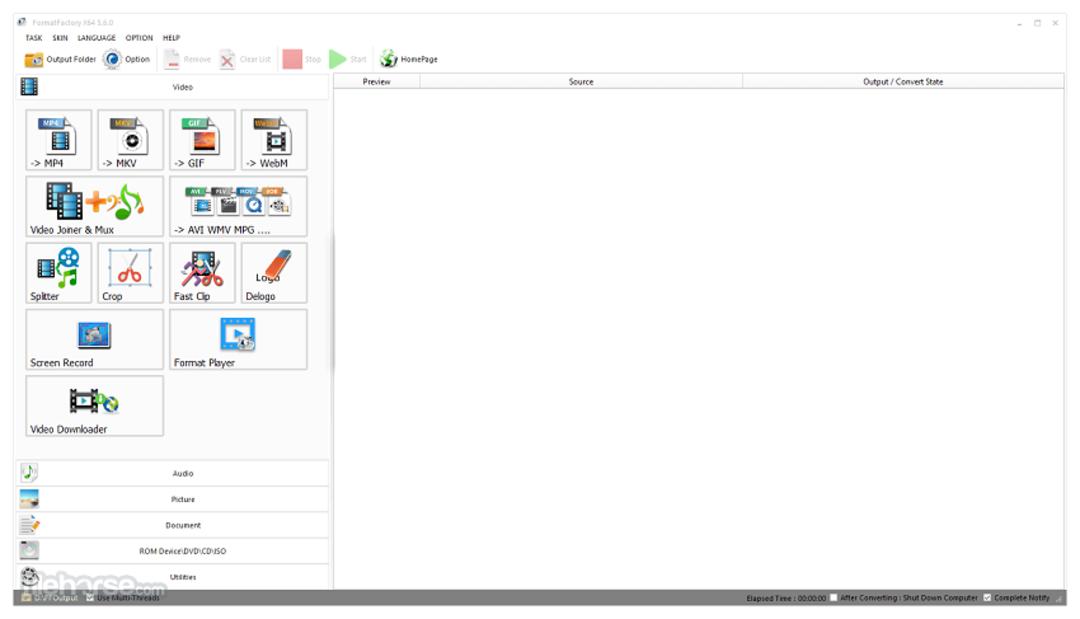Click the Option toolbar button
This screenshot has height=619, width=1080.
coord(127,59)
